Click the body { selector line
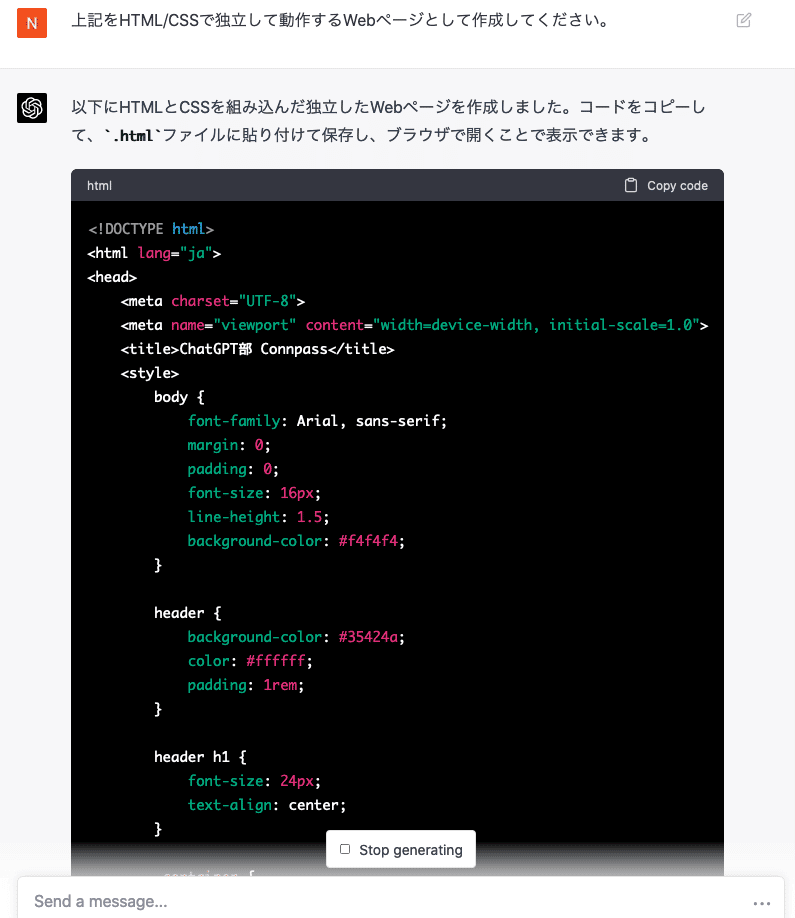Screen dimensions: 795x918 pyautogui.click(x=179, y=397)
